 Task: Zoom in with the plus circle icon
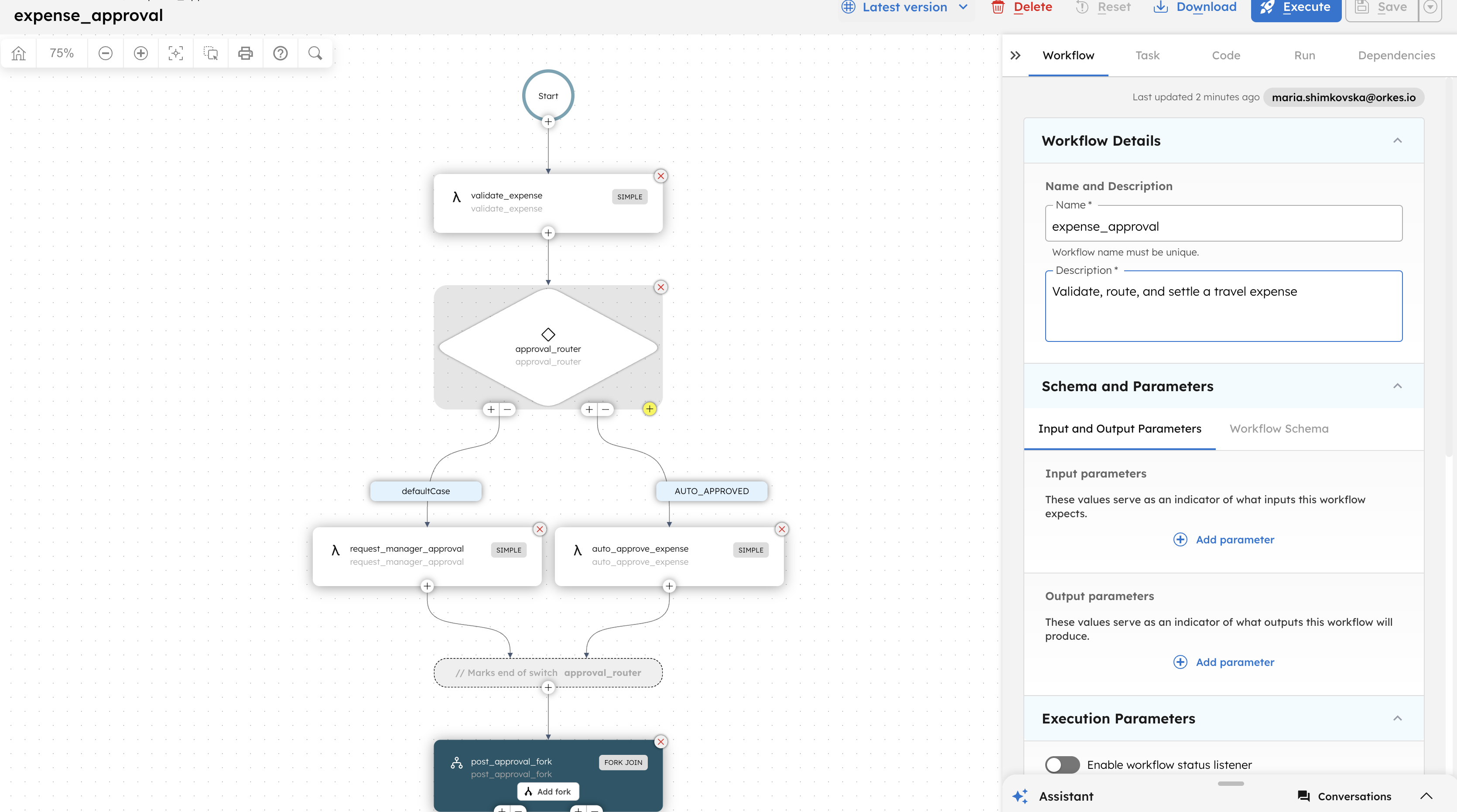coord(141,53)
